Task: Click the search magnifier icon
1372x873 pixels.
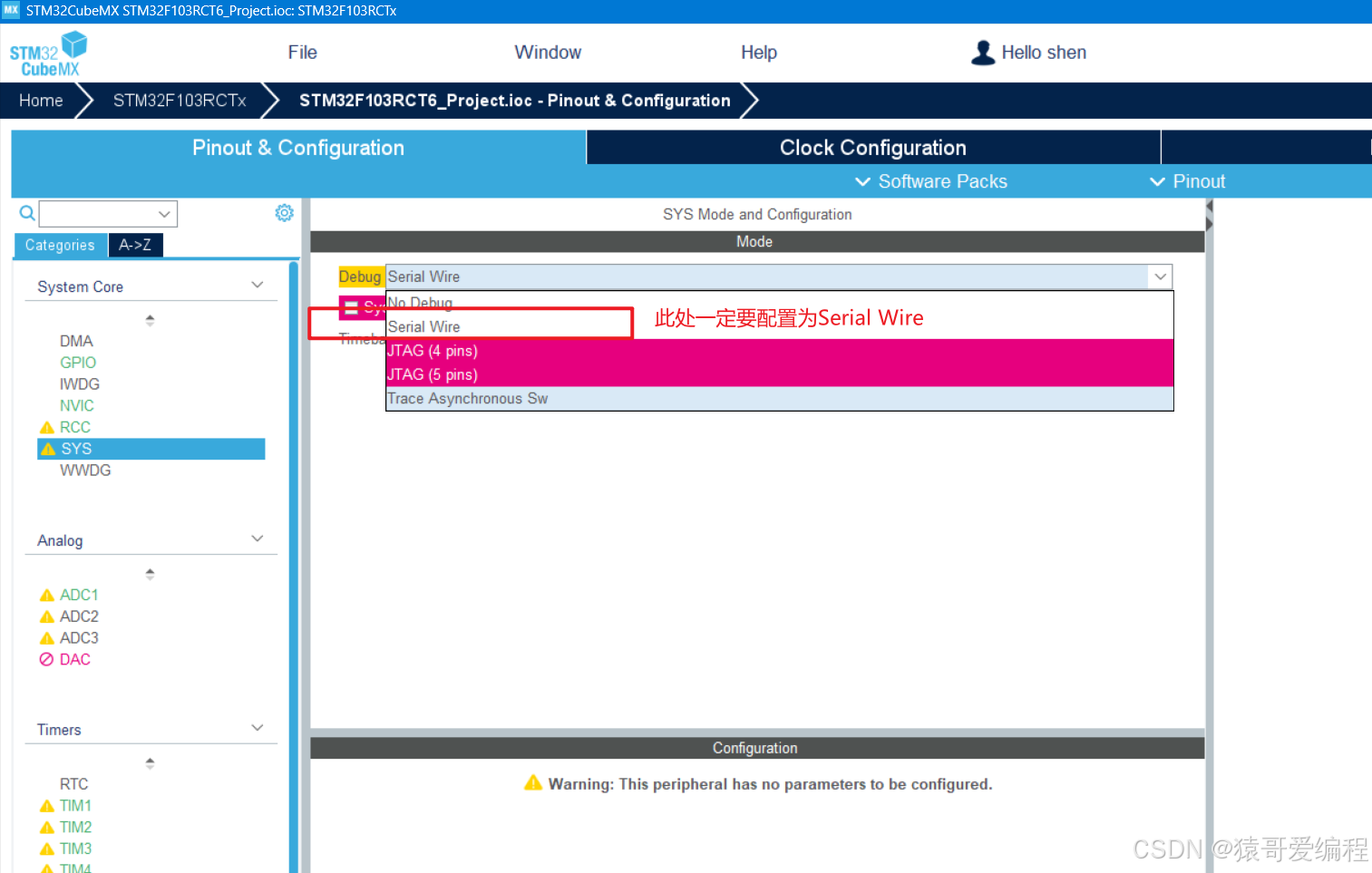Action: [27, 213]
